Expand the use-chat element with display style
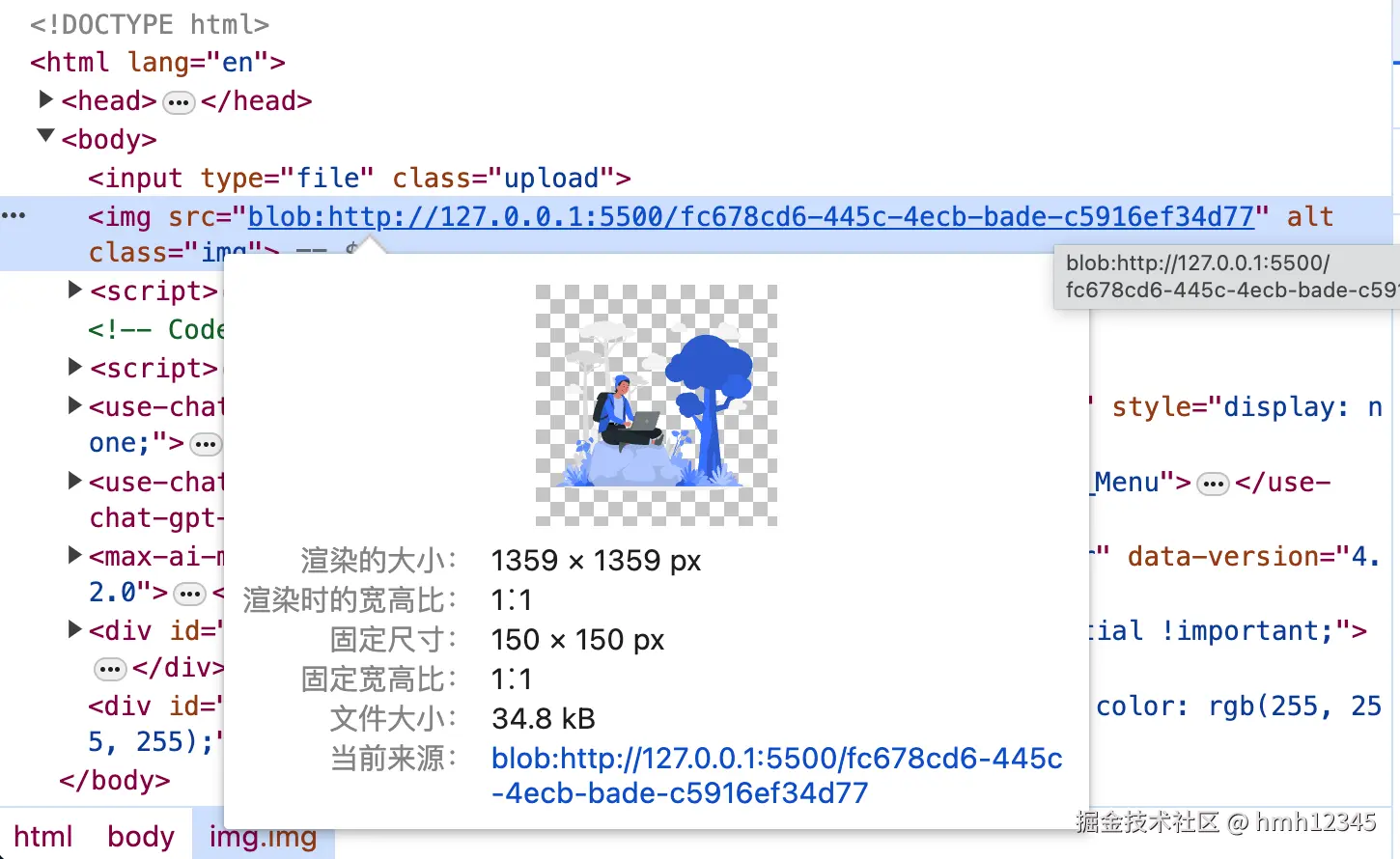 tap(74, 405)
